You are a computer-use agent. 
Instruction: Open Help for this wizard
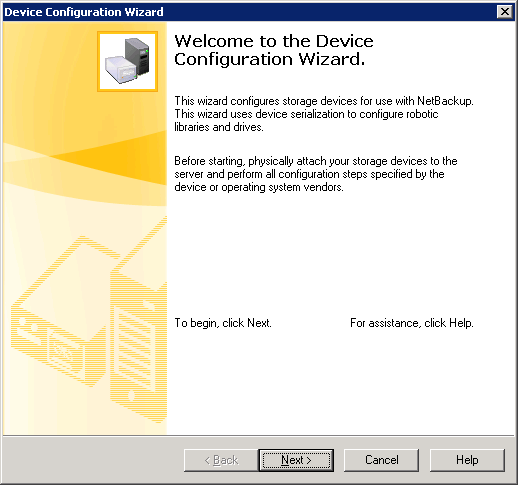tap(467, 460)
